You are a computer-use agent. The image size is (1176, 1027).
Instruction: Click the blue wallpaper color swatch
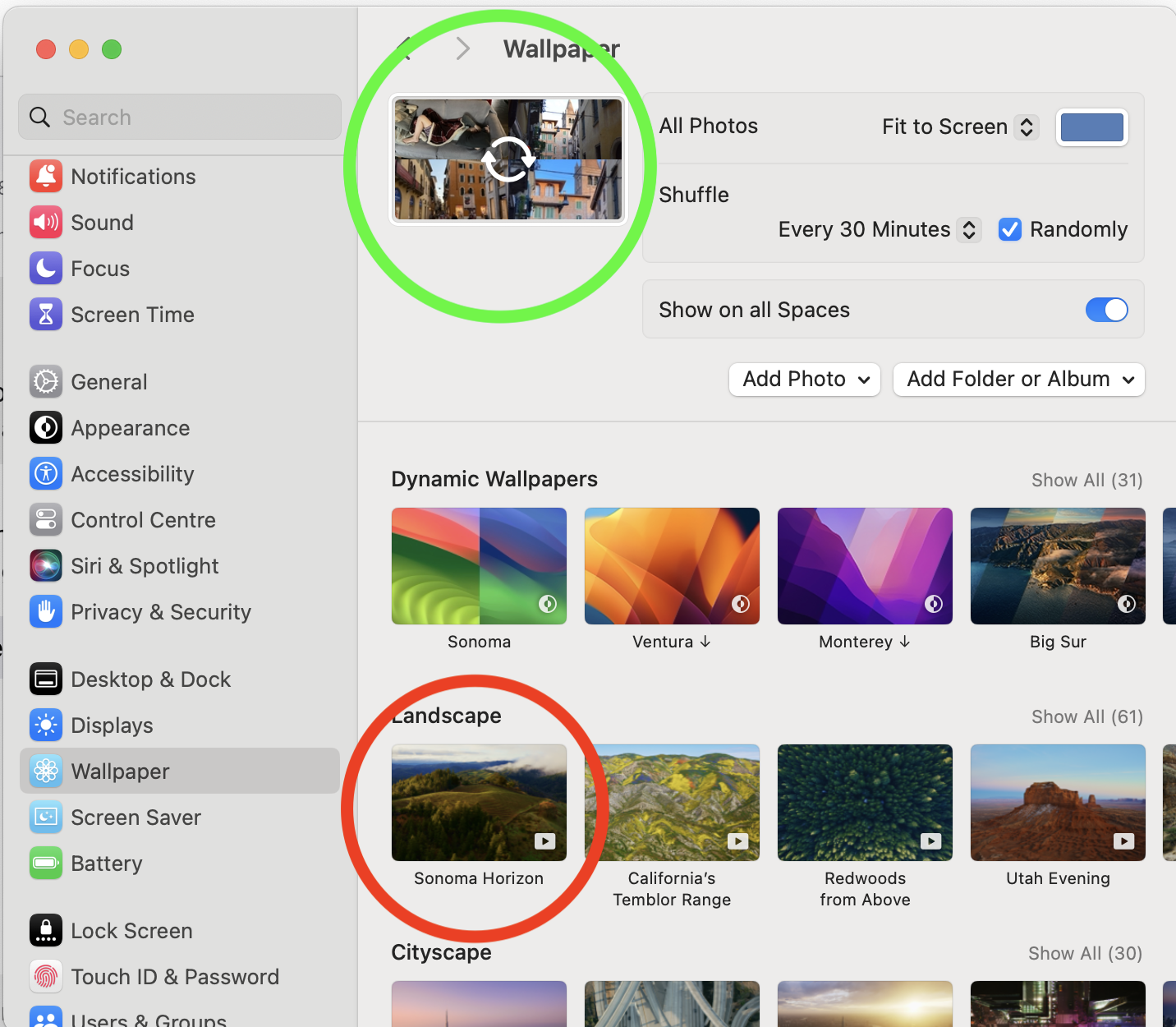click(x=1092, y=127)
